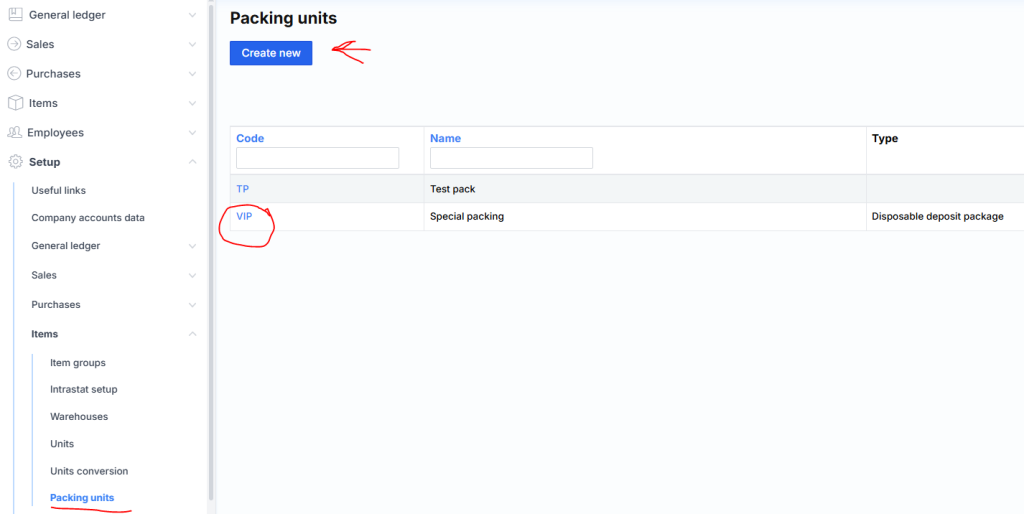Click the Purchases arrow icon in sidebar
This screenshot has width=1024, height=514.
click(15, 73)
